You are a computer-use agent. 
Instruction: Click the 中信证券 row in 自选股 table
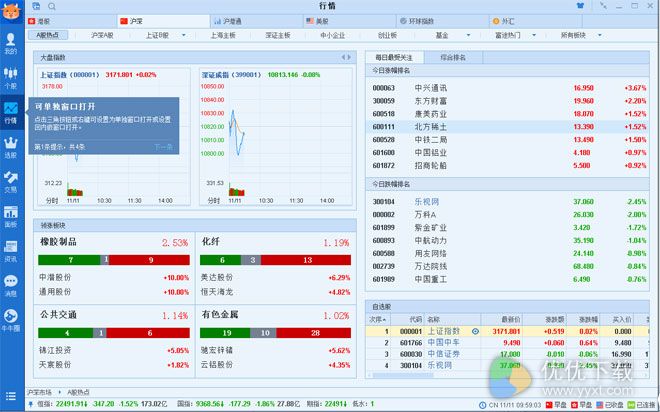pos(507,354)
